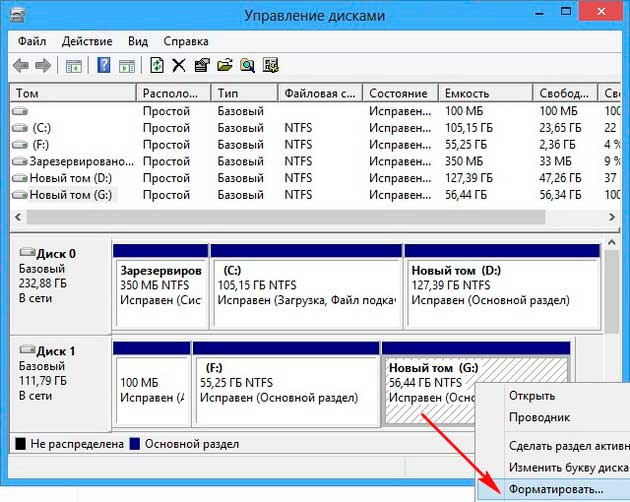630x502 pixels.
Task: Select the Зарезервировано 350 МБ partition block
Action: pyautogui.click(x=161, y=287)
